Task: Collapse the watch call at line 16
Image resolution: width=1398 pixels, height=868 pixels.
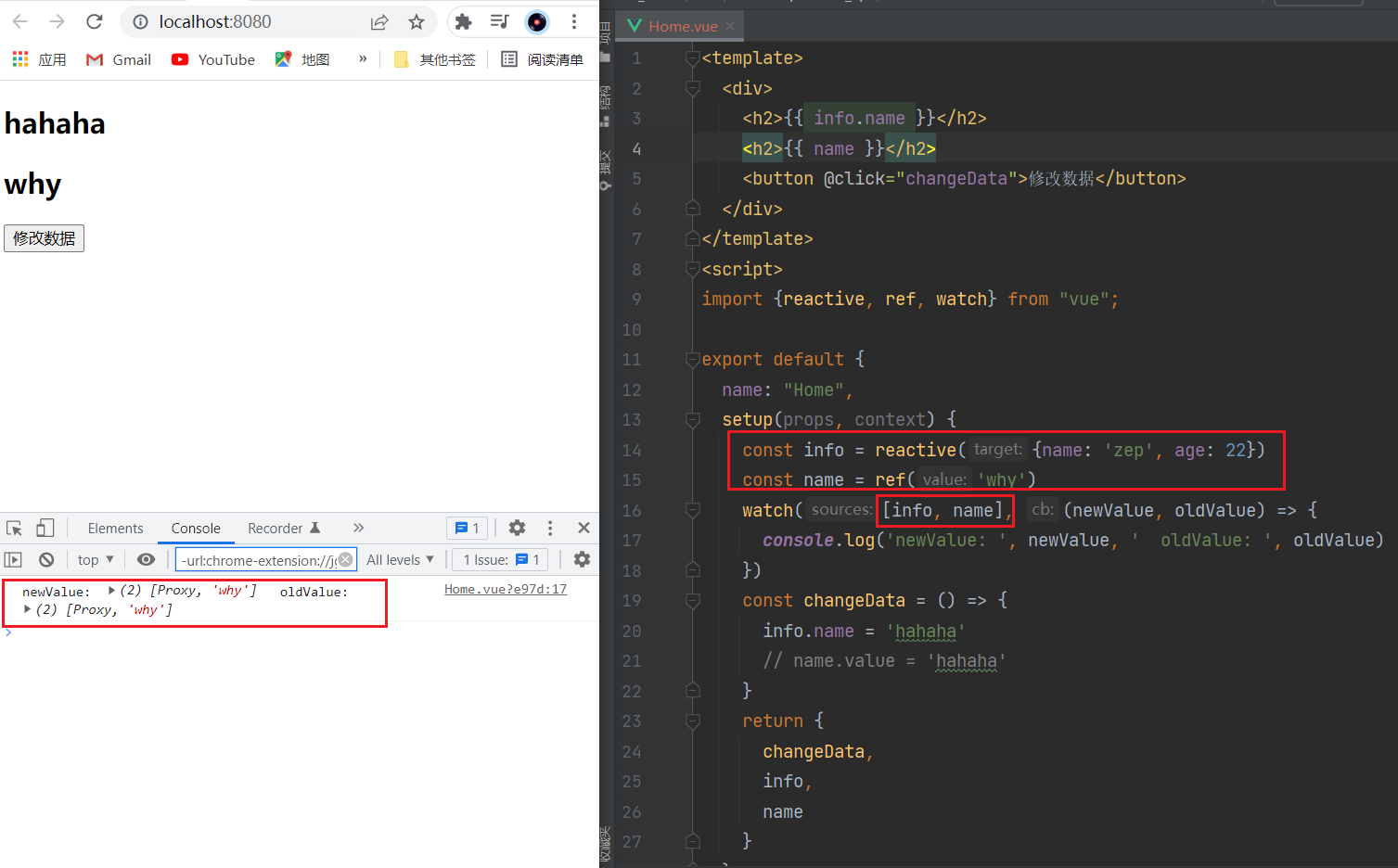Action: tap(692, 510)
